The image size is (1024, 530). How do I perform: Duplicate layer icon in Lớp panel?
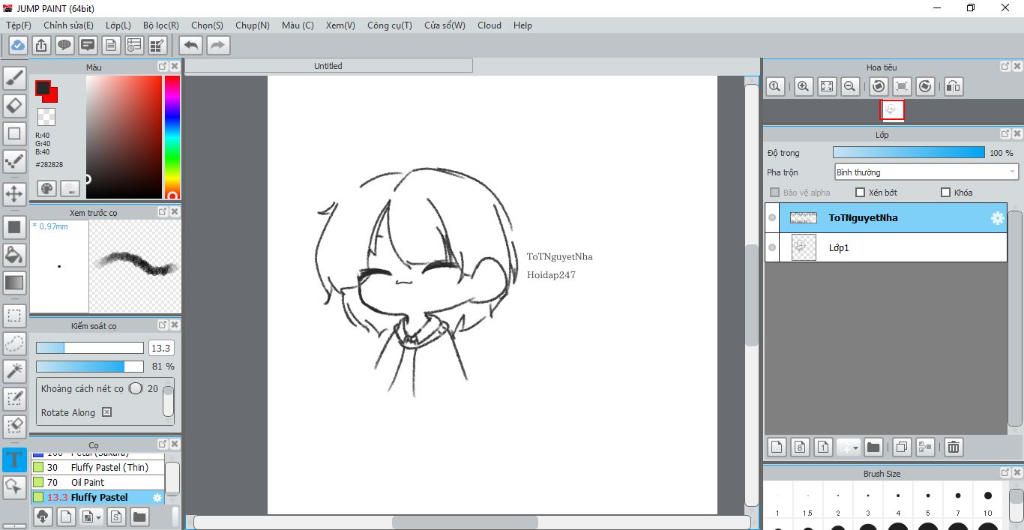click(901, 447)
